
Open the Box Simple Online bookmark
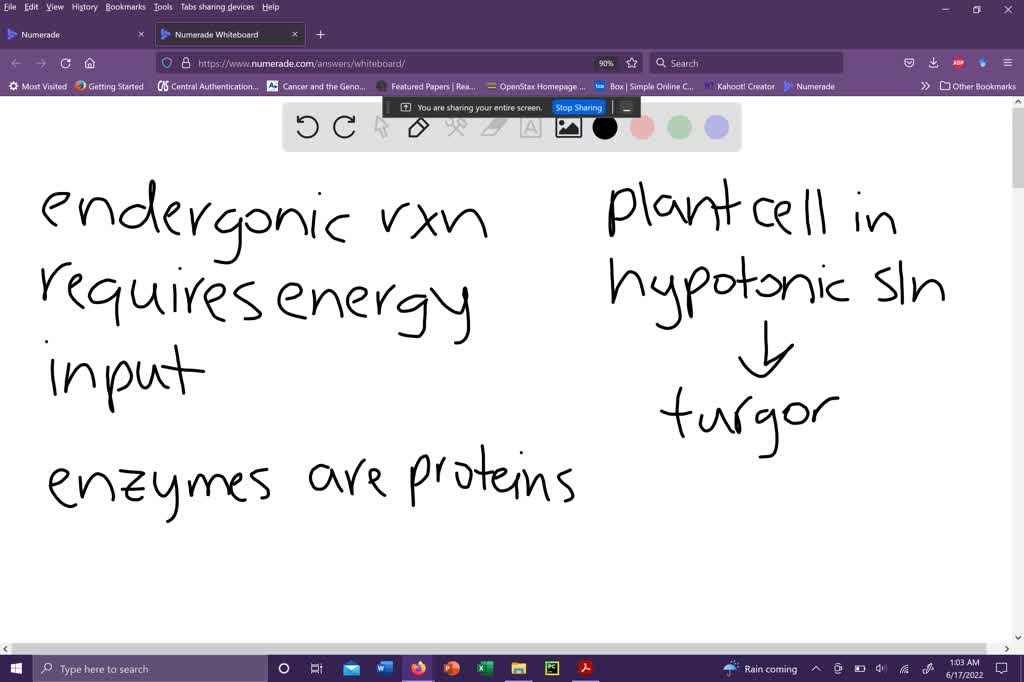click(644, 86)
